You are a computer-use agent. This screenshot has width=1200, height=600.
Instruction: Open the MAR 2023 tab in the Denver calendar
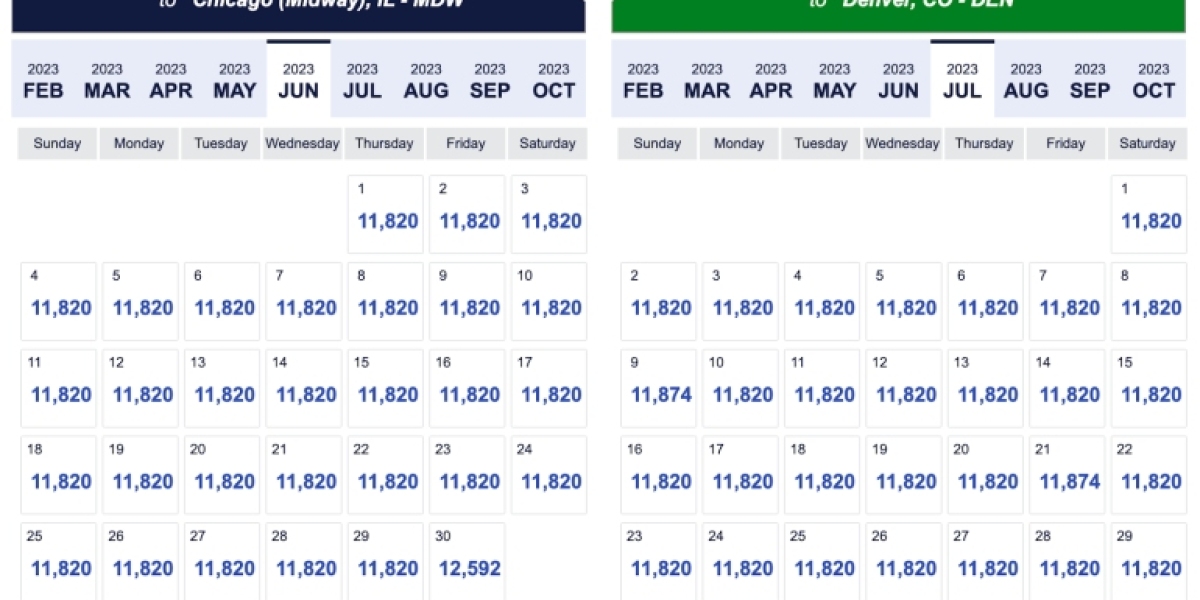(707, 80)
